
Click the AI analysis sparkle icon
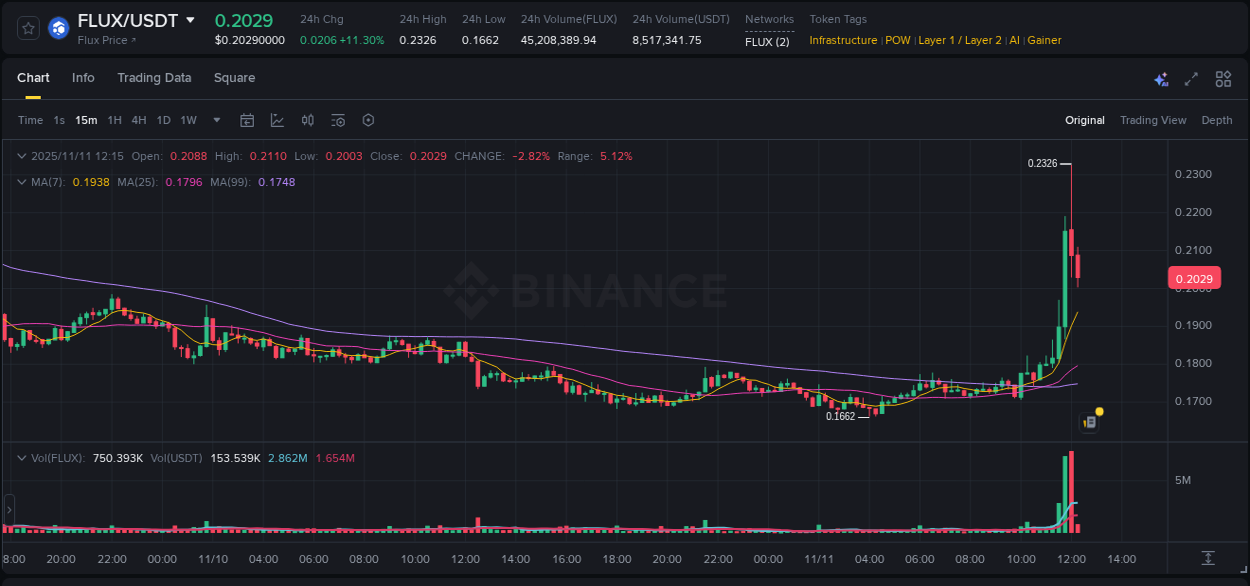point(1161,78)
